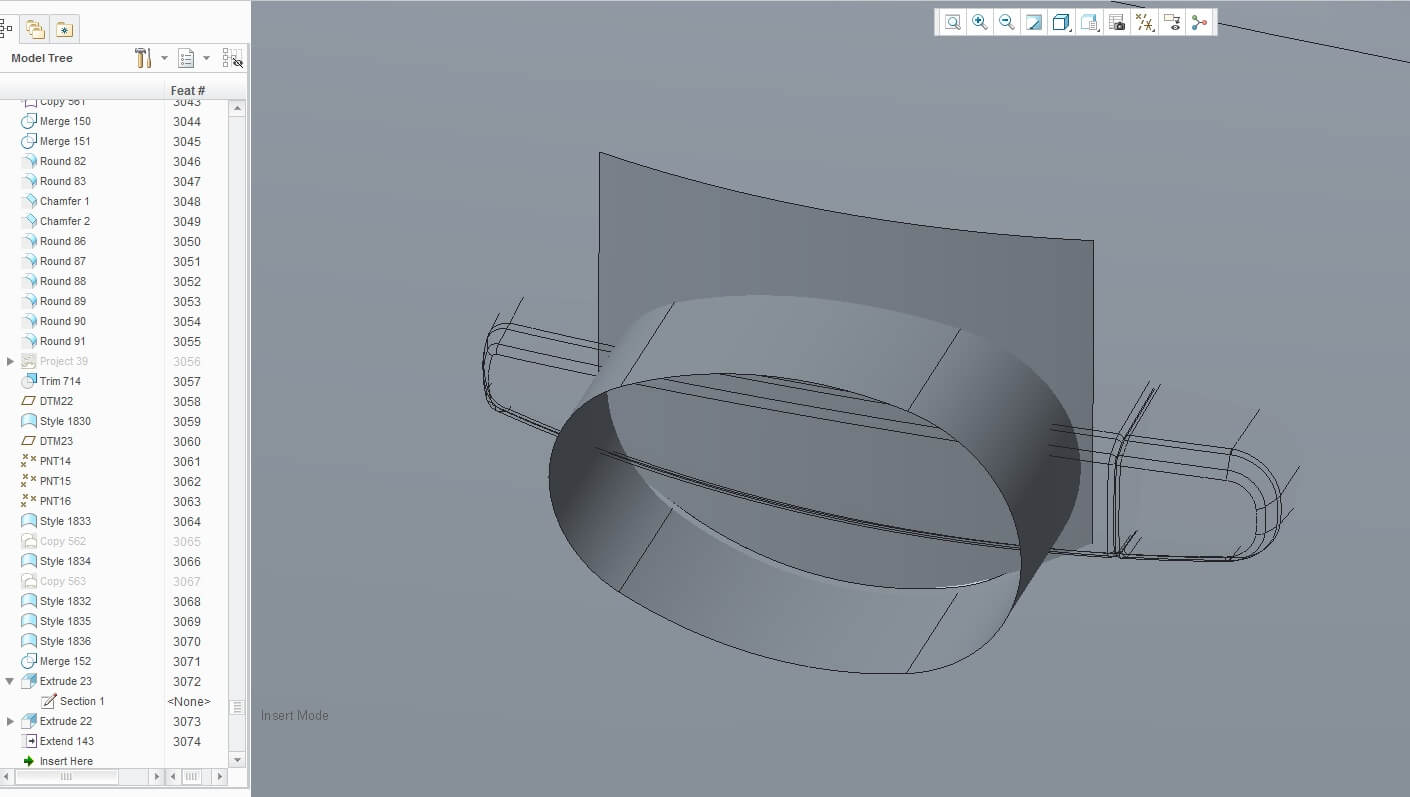This screenshot has width=1410, height=797.
Task: Select Round 88 in the tree
Action: (62, 281)
